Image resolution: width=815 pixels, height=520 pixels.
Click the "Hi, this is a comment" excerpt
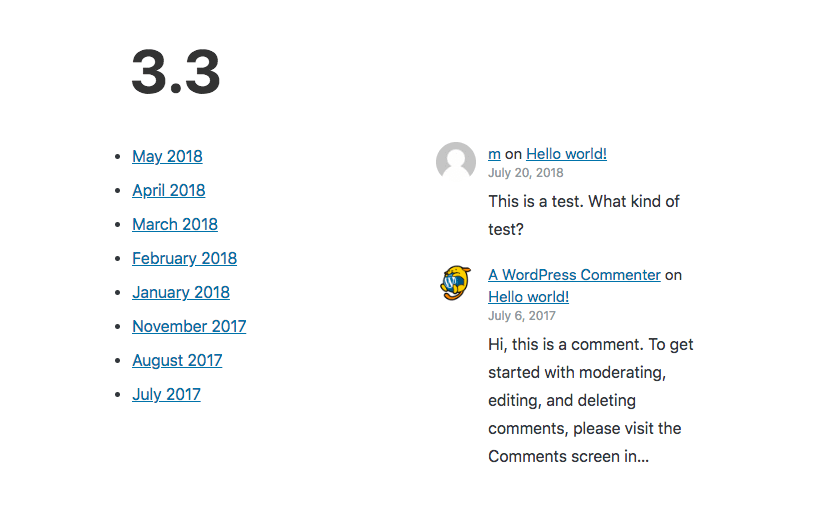(590, 400)
